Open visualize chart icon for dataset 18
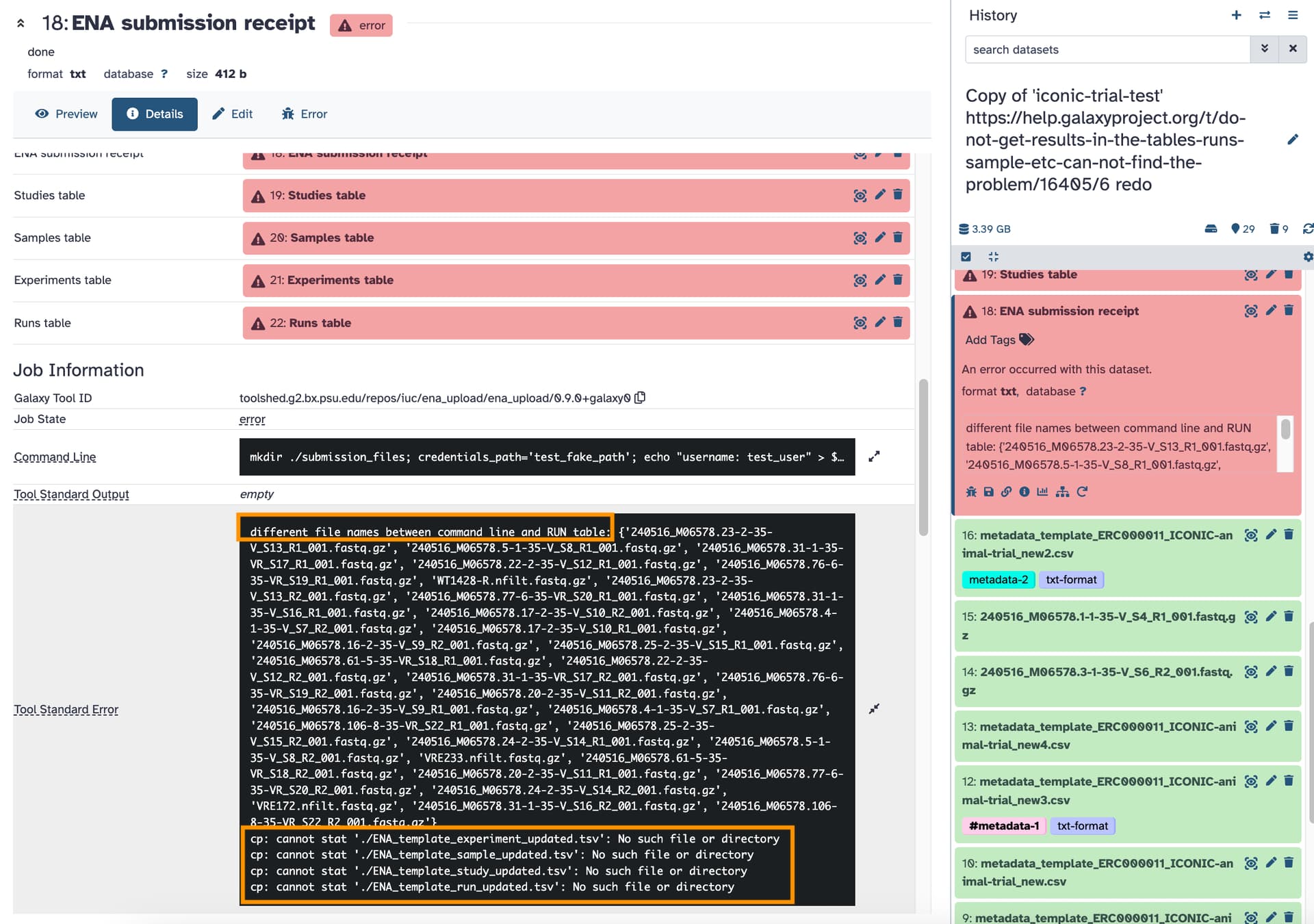This screenshot has width=1314, height=924. tap(1042, 491)
